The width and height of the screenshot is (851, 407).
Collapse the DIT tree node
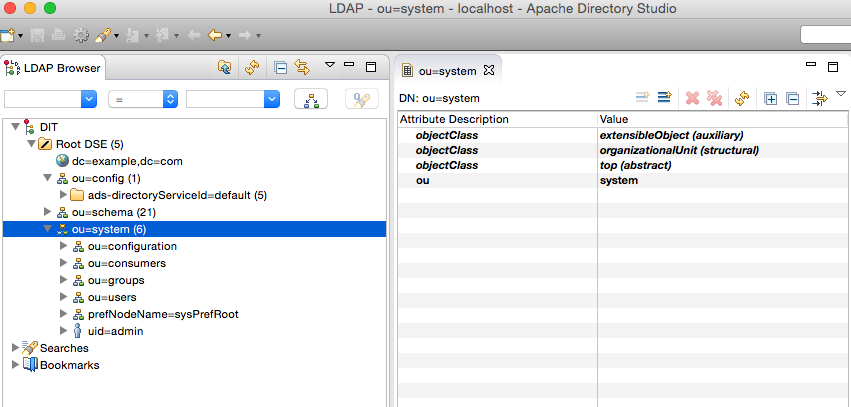[x=15, y=127]
